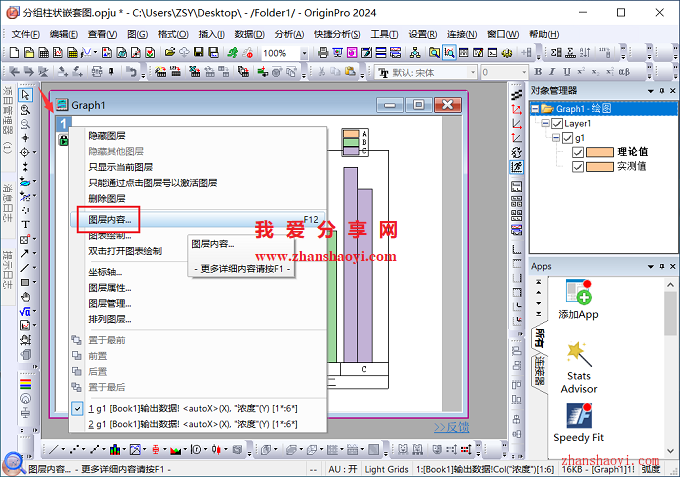Click the Undo toolbar icon
The image size is (680, 477).
pyautogui.click(x=131, y=72)
